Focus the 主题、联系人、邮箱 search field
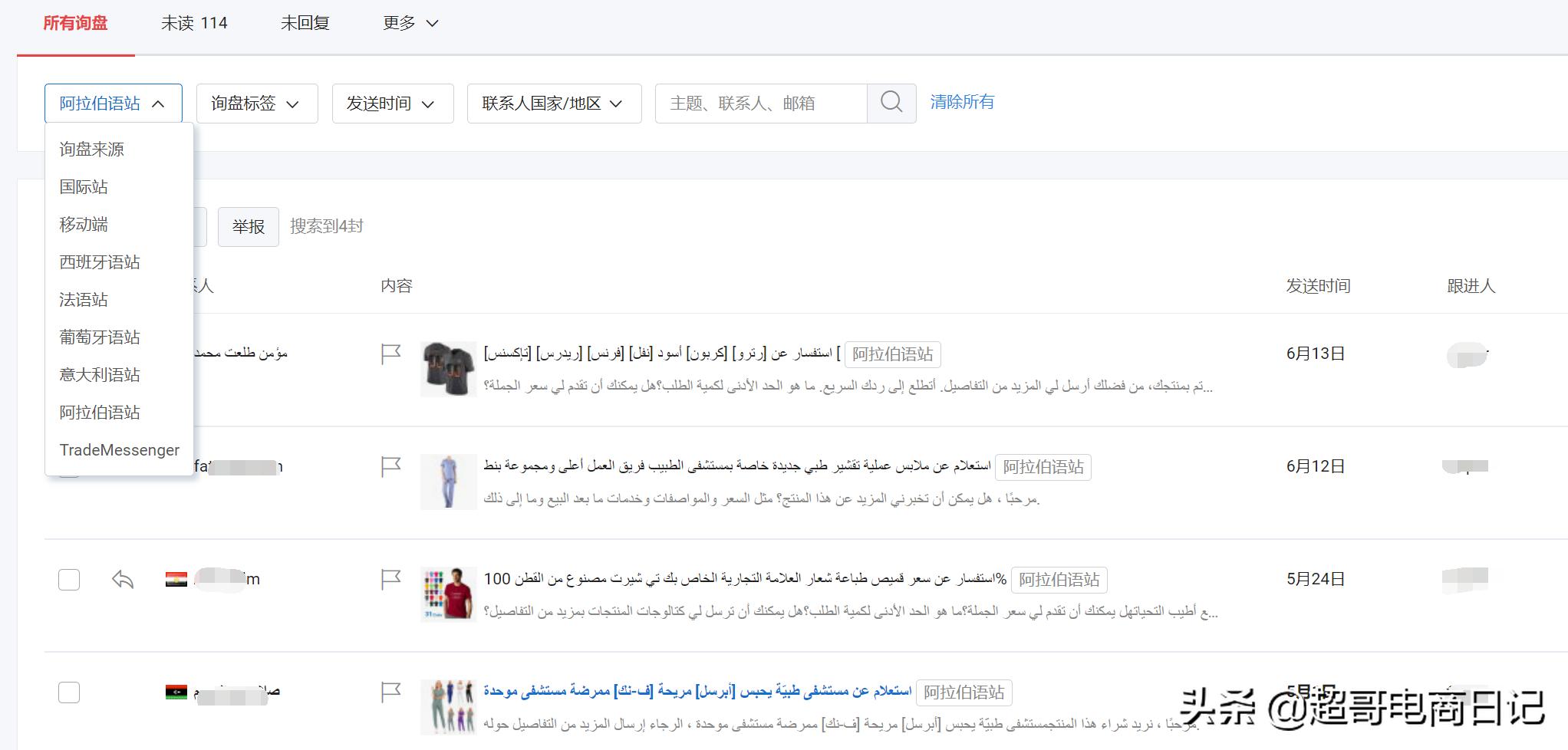 (759, 104)
